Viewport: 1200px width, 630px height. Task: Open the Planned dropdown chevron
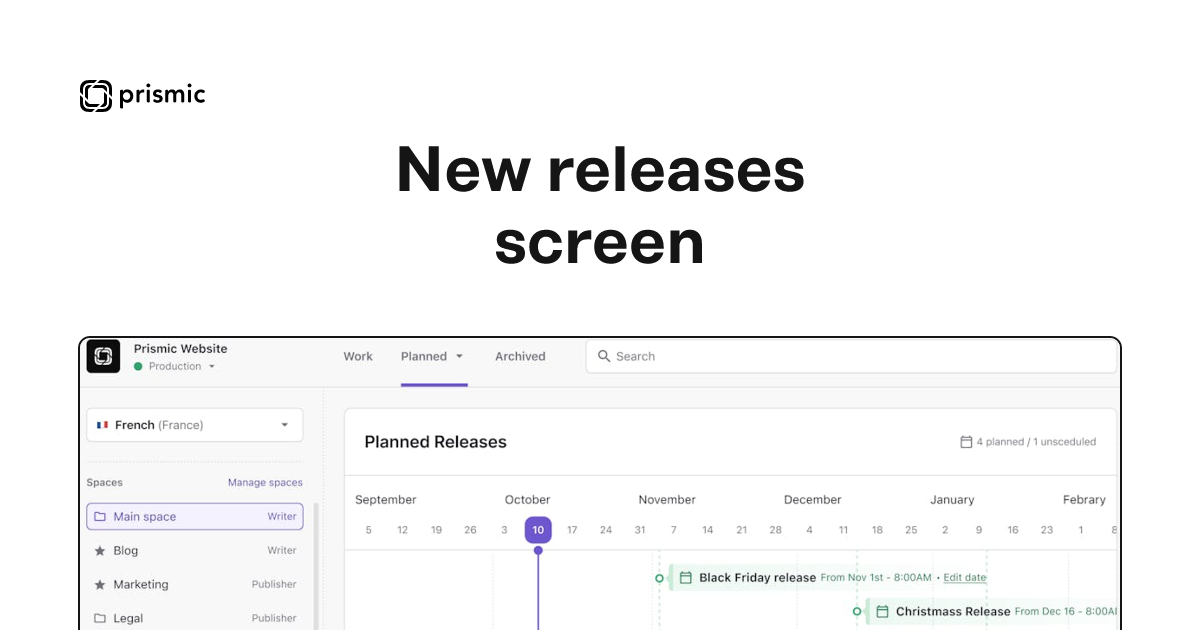tap(461, 356)
